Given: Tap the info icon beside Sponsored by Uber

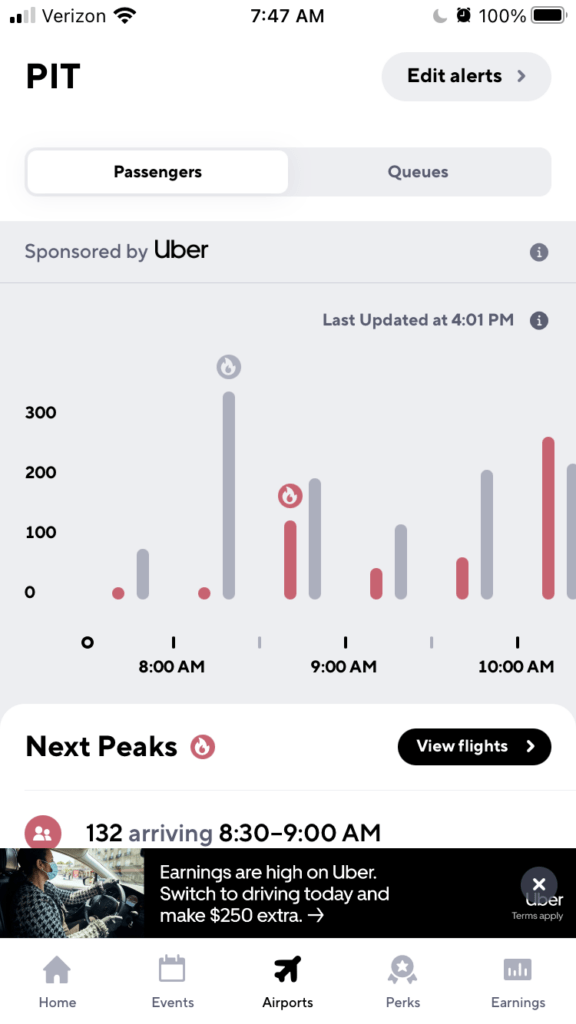Looking at the screenshot, I should coord(539,252).
